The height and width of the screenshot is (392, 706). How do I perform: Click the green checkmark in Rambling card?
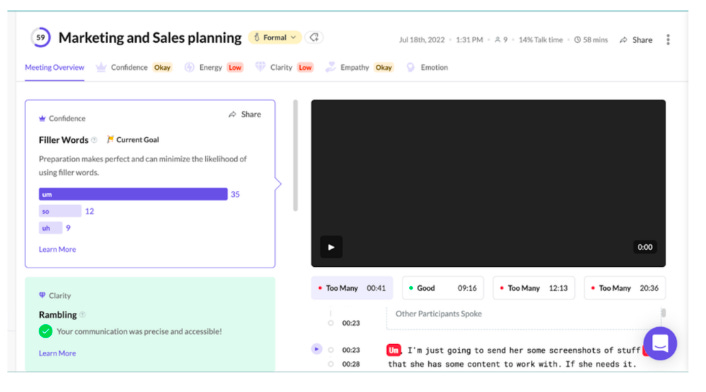[x=45, y=331]
